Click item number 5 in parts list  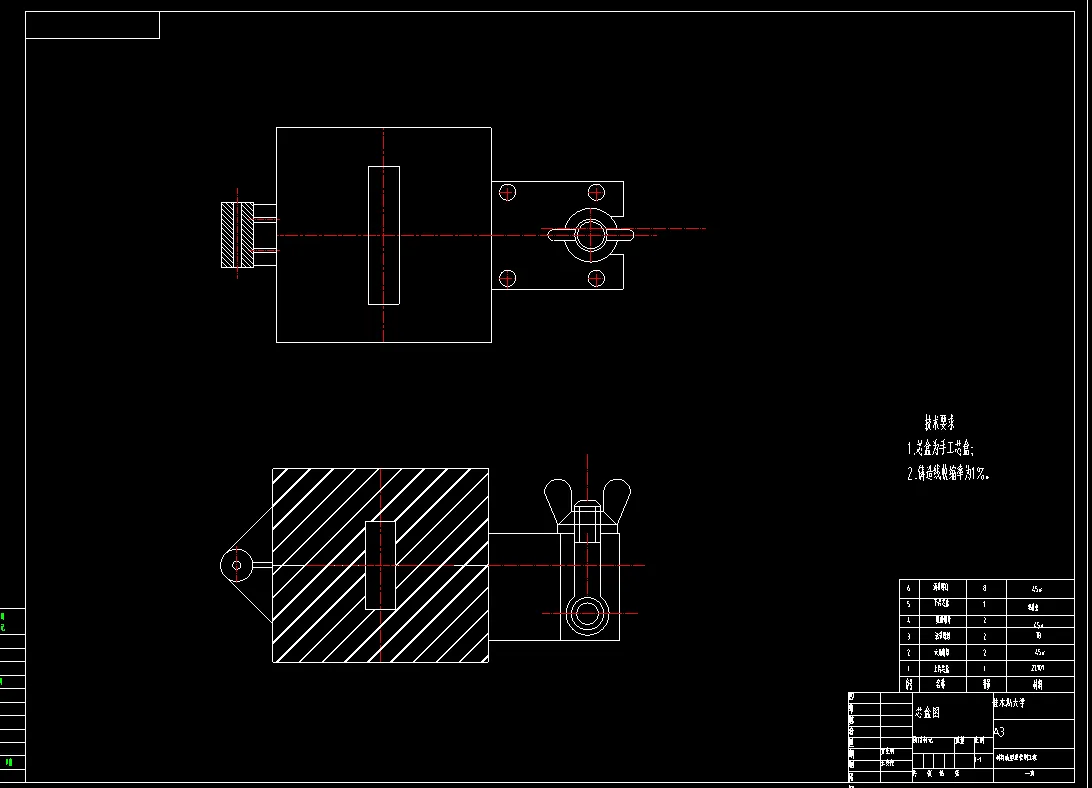coord(908,604)
